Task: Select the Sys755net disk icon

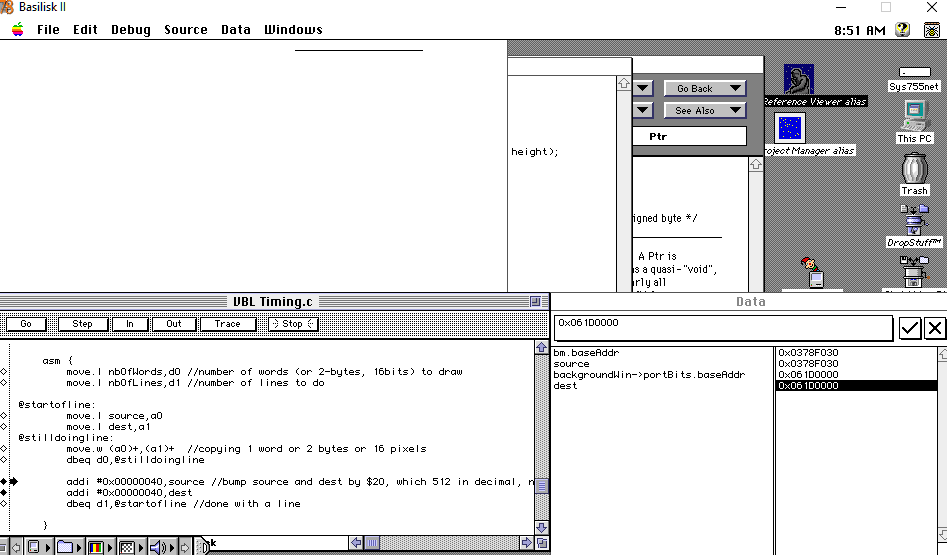Action: click(914, 72)
